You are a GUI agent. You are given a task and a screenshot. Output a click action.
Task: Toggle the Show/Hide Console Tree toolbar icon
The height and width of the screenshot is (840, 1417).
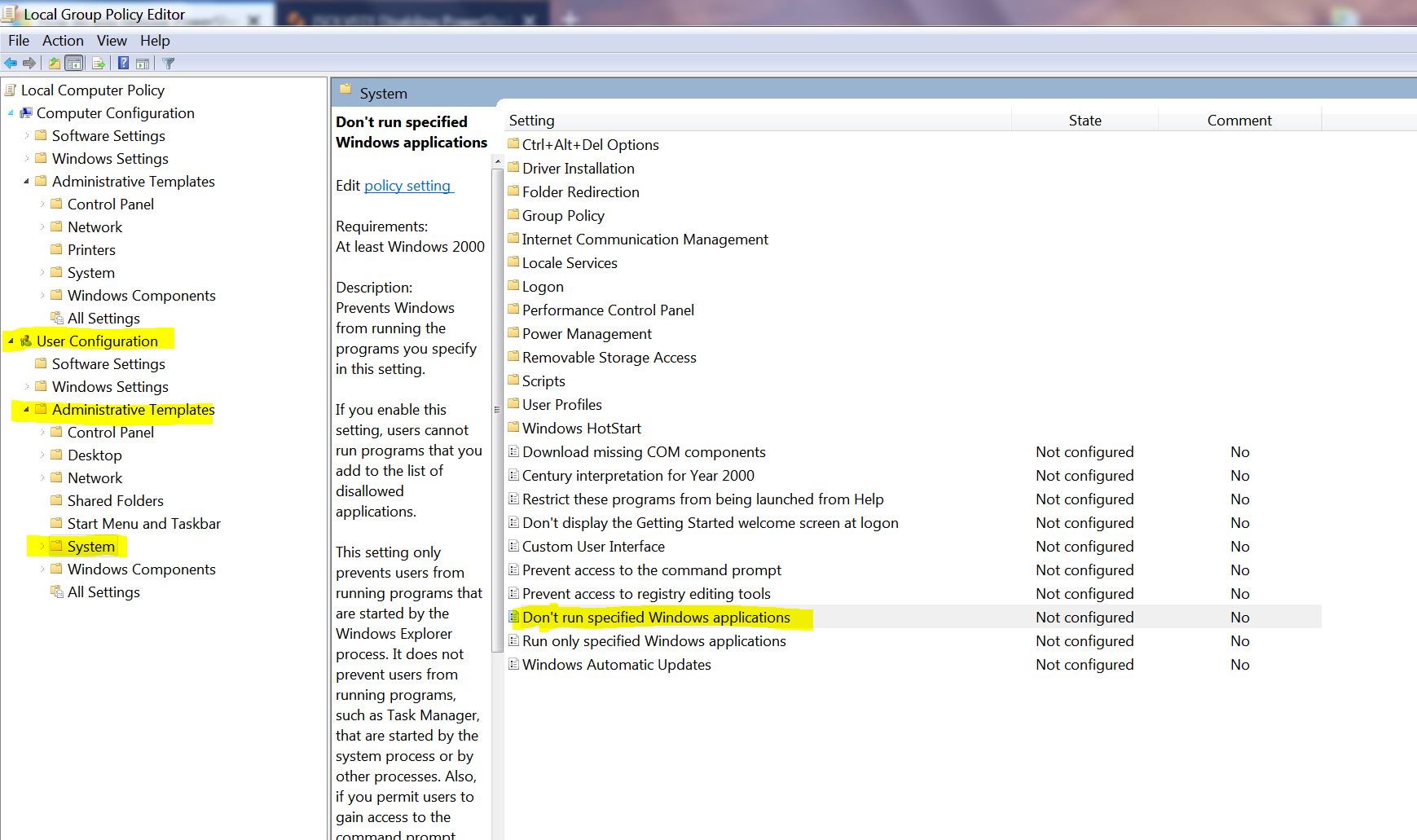pos(73,63)
